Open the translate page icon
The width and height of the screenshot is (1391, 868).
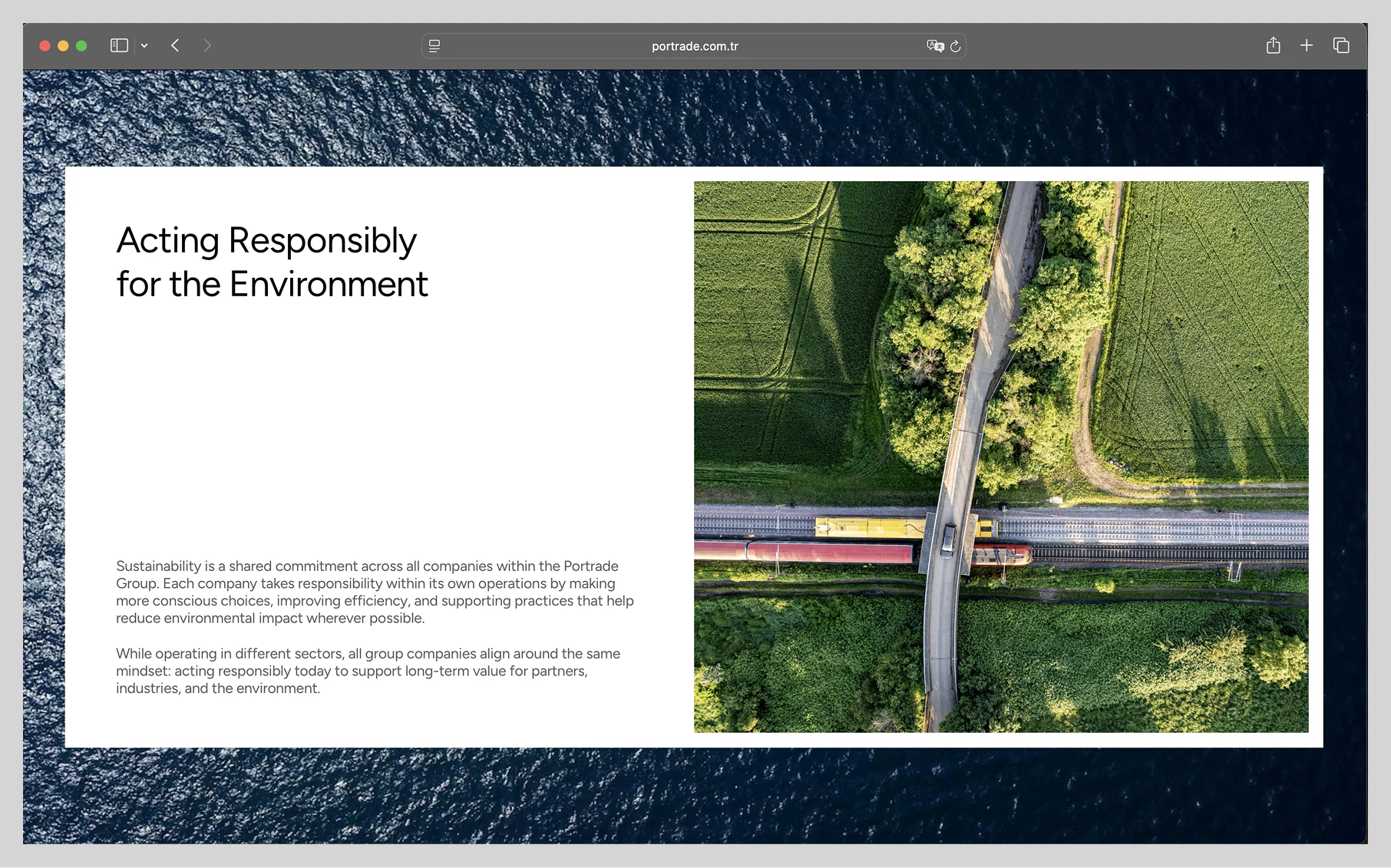[x=935, y=46]
